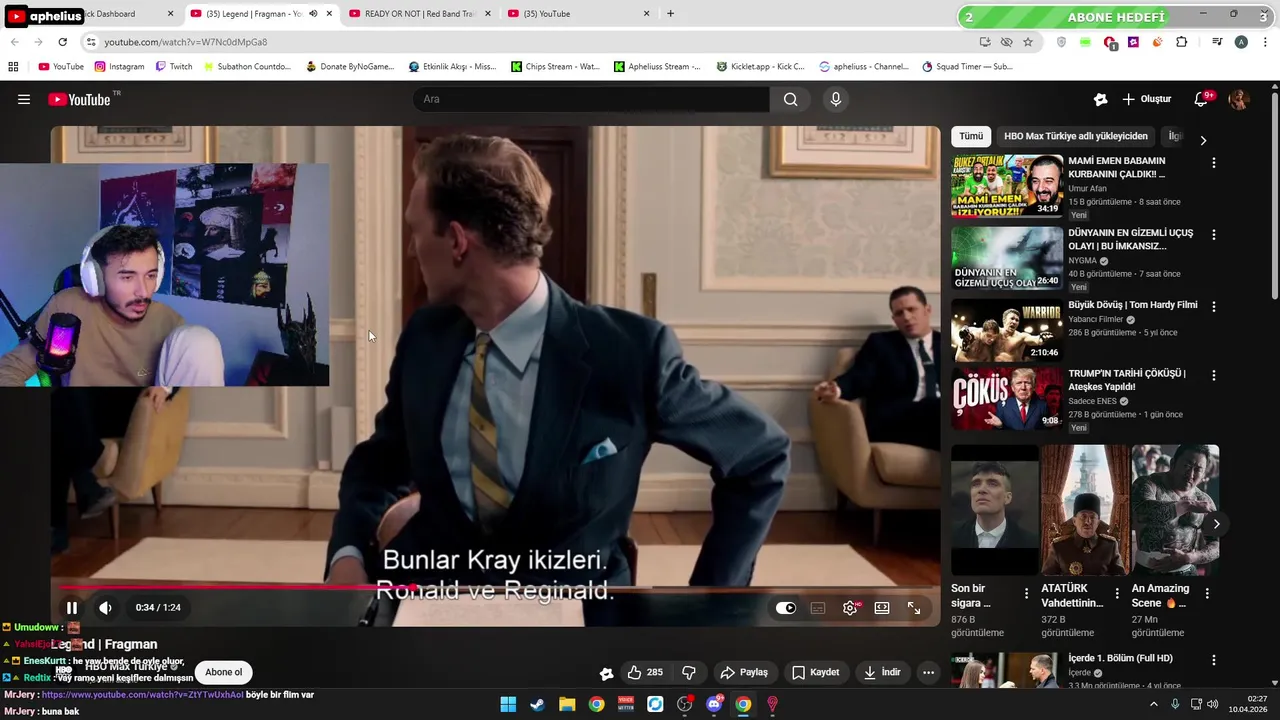Like the video with thumbs up

[645, 672]
